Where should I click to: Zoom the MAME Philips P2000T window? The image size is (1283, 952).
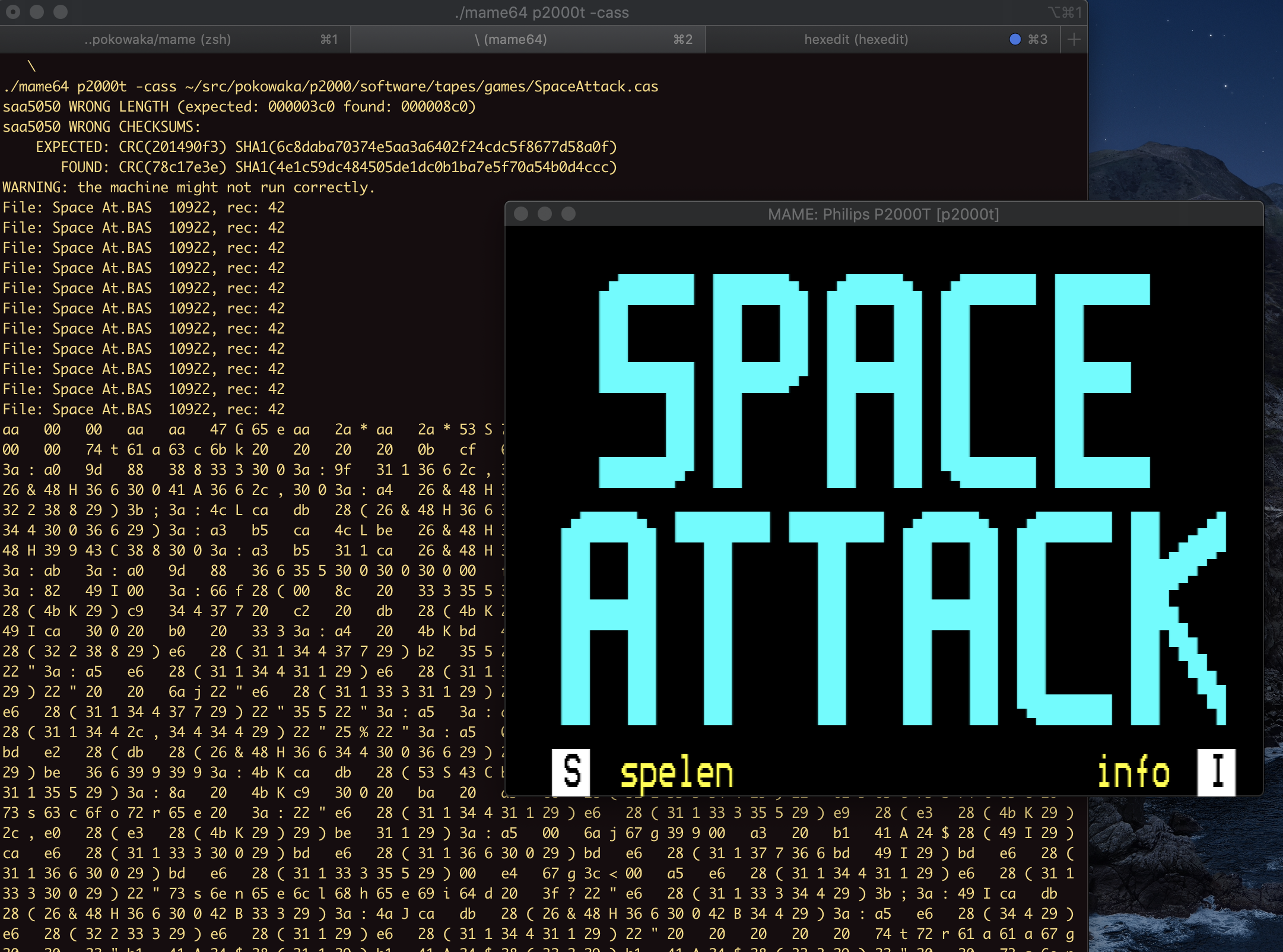pos(569,214)
